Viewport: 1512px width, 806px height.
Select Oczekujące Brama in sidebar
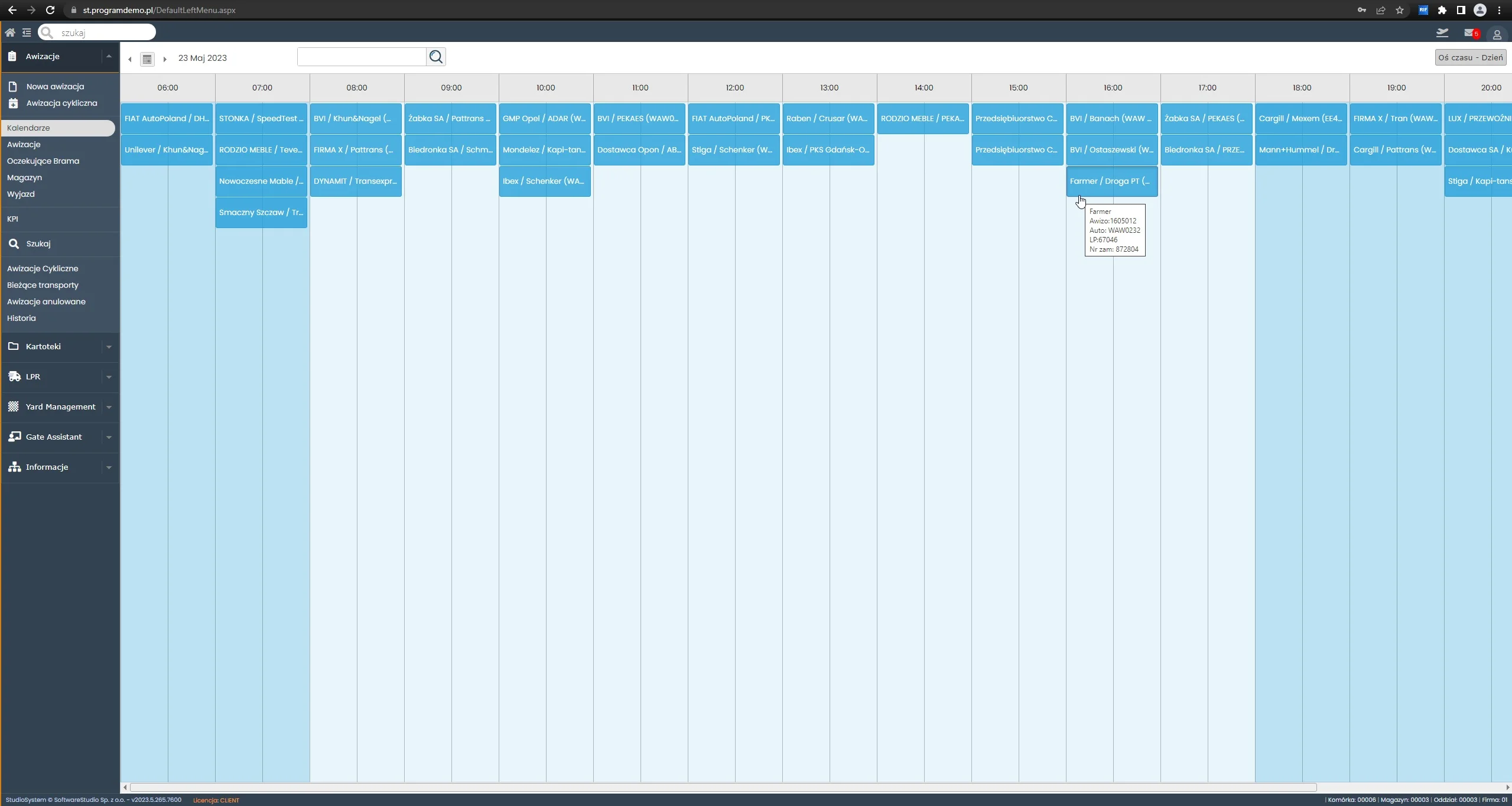[x=43, y=161]
